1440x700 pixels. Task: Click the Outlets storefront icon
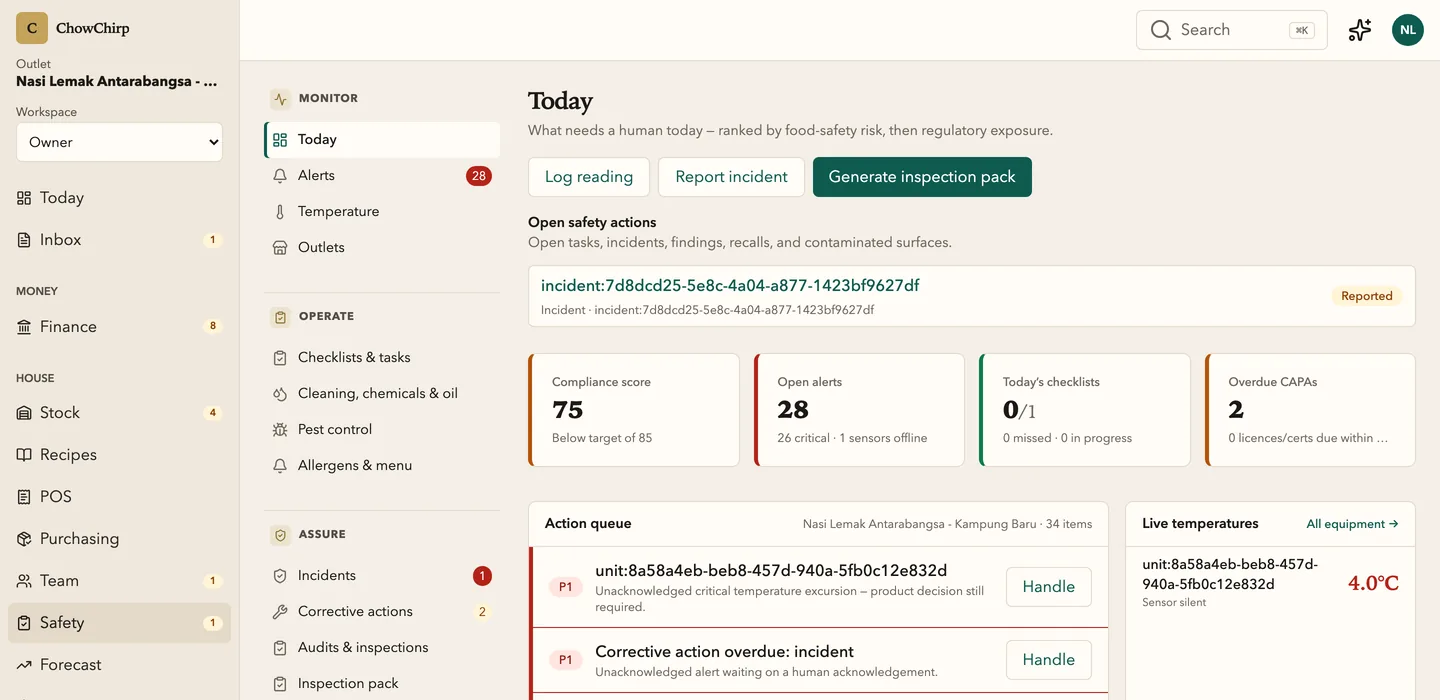pos(280,248)
